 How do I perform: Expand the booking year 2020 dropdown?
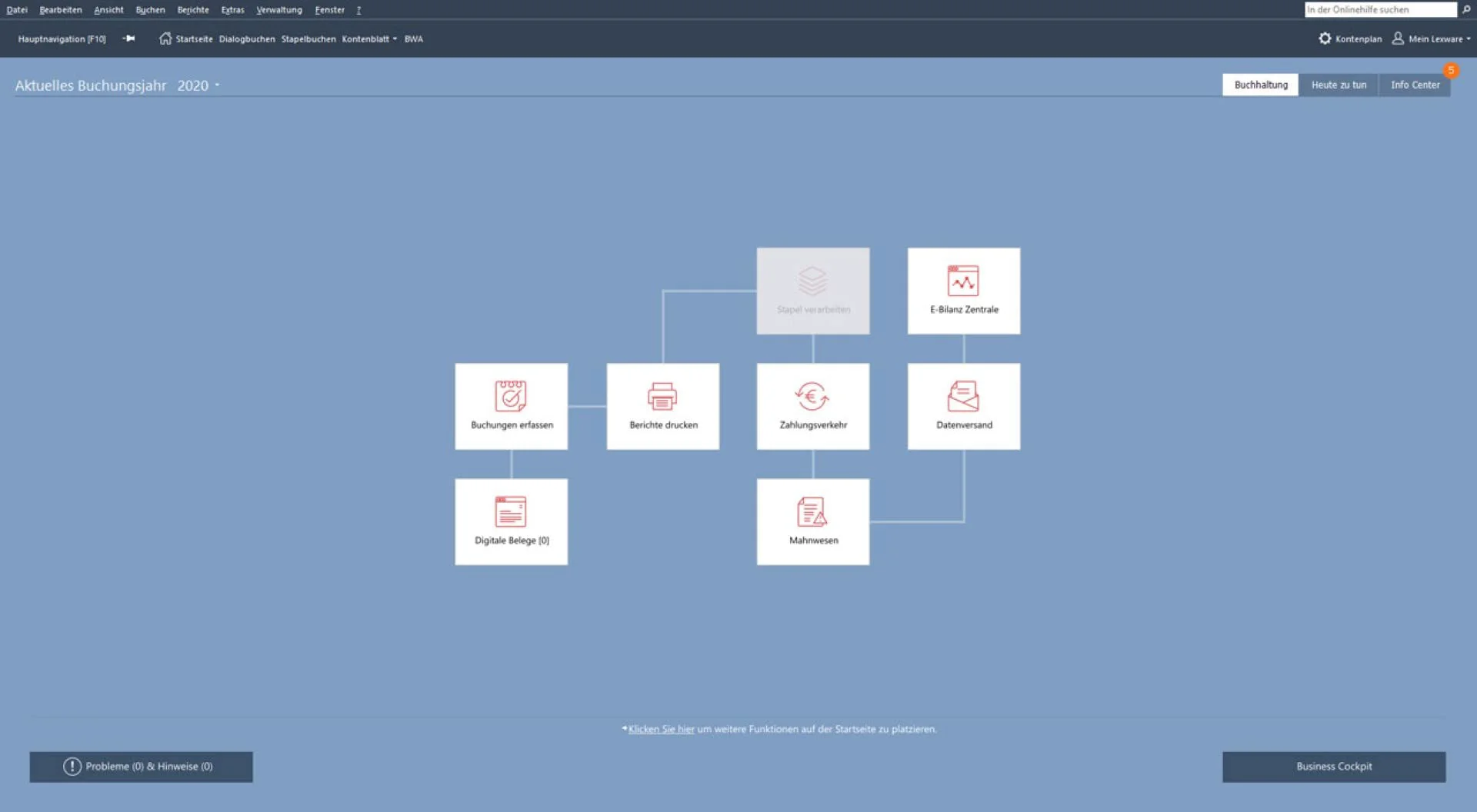(x=217, y=85)
